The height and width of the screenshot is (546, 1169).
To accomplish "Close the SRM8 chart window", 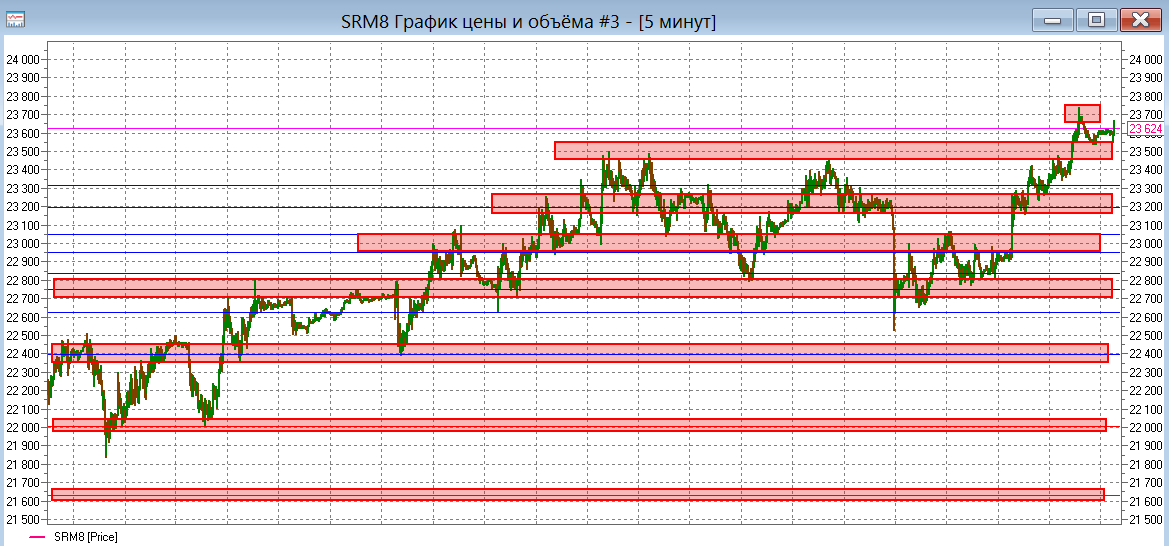I will pyautogui.click(x=1140, y=20).
